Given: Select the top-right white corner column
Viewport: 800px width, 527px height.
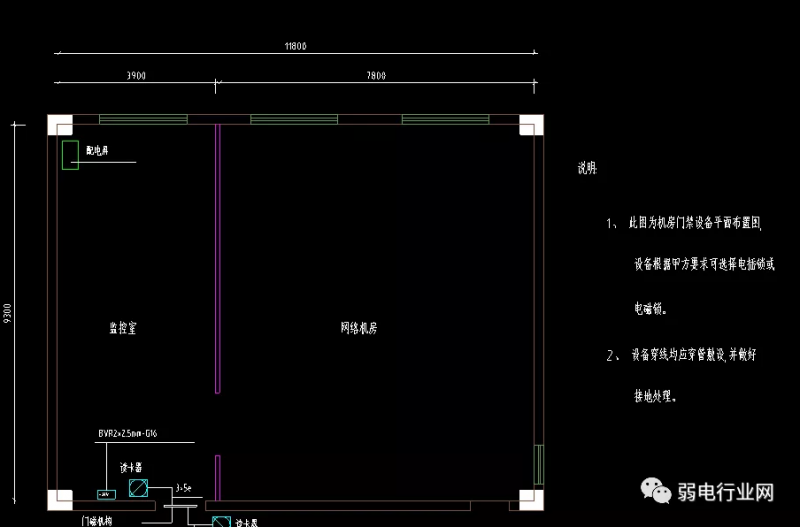Looking at the screenshot, I should 530,125.
